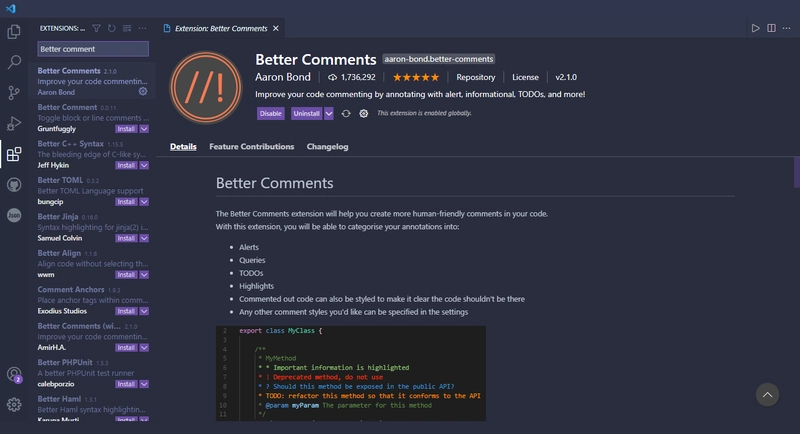This screenshot has height=434, width=800.
Task: Open the Accounts icon with badge
Action: point(14,375)
